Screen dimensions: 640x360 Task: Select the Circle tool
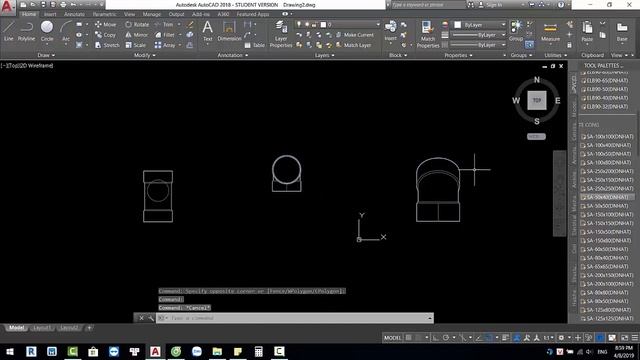[47, 31]
